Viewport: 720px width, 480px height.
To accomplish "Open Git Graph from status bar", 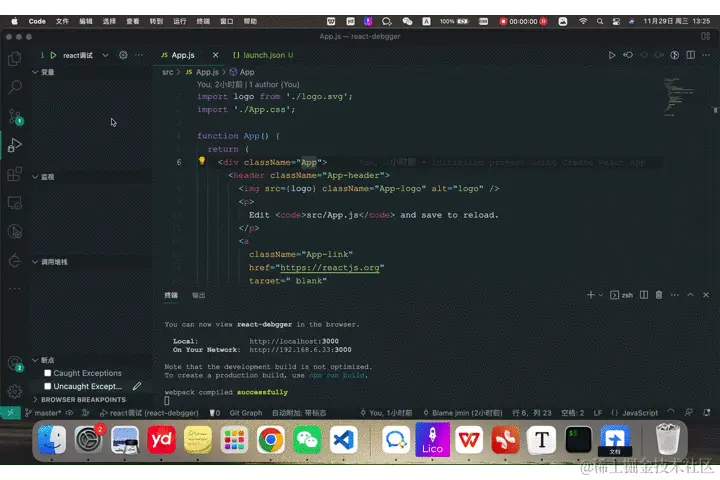I will tap(246, 413).
